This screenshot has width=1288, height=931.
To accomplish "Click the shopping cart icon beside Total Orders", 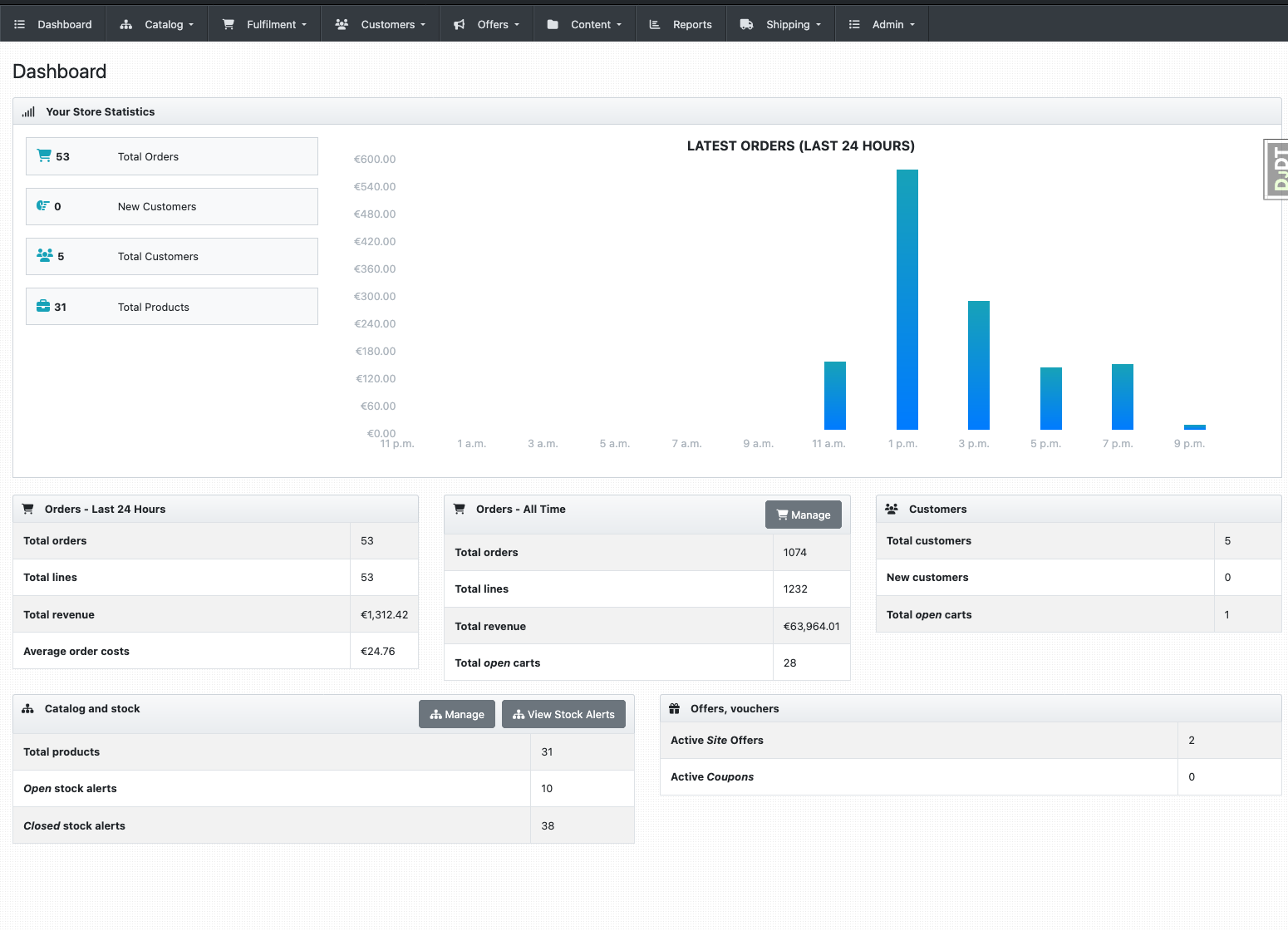I will 43,155.
